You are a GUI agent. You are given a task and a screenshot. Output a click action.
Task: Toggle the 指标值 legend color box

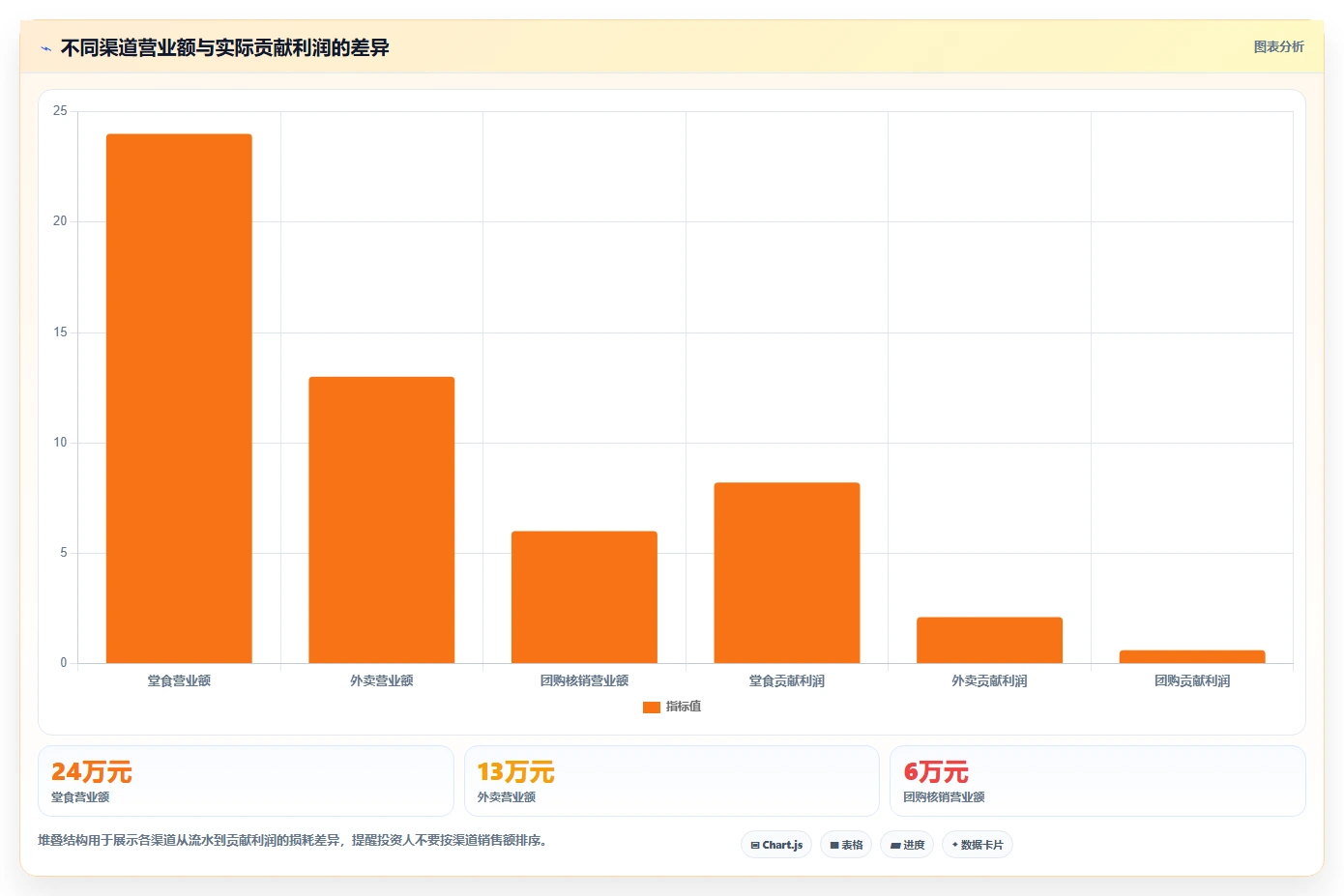coord(651,708)
